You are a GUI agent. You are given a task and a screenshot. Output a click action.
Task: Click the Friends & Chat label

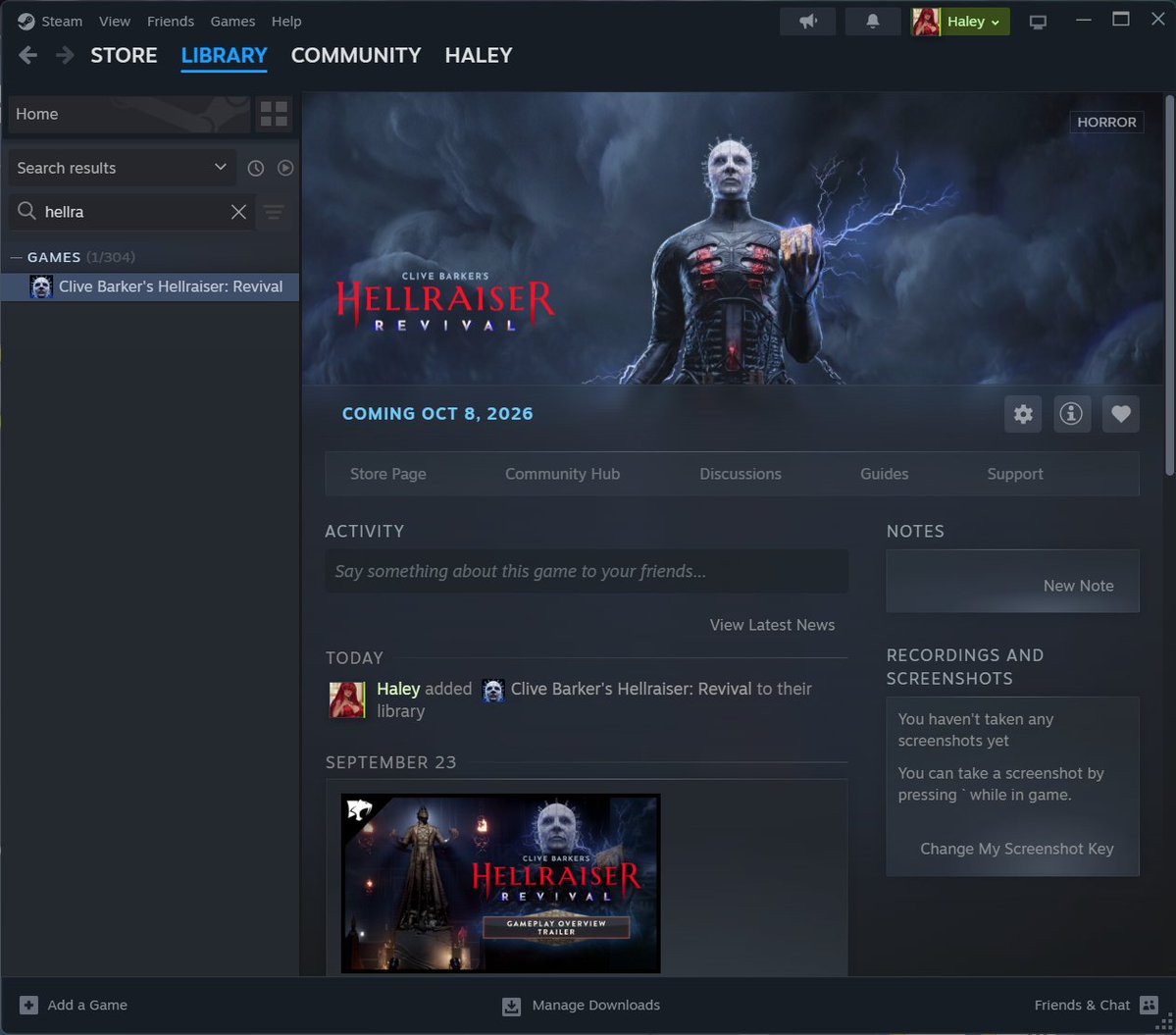click(x=1082, y=1005)
